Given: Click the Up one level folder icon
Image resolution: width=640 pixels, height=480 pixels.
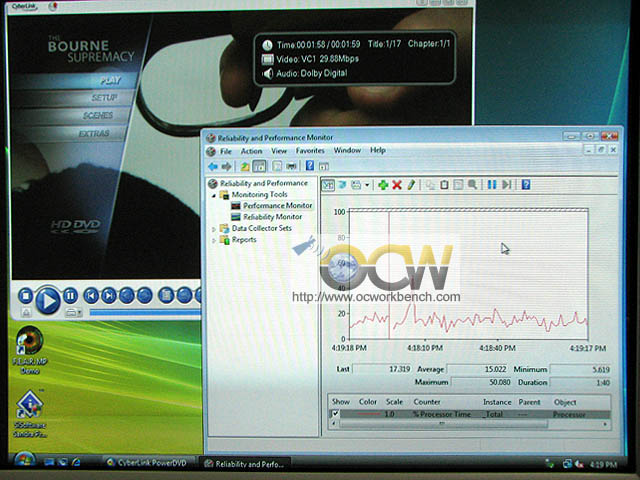Looking at the screenshot, I should (x=245, y=166).
